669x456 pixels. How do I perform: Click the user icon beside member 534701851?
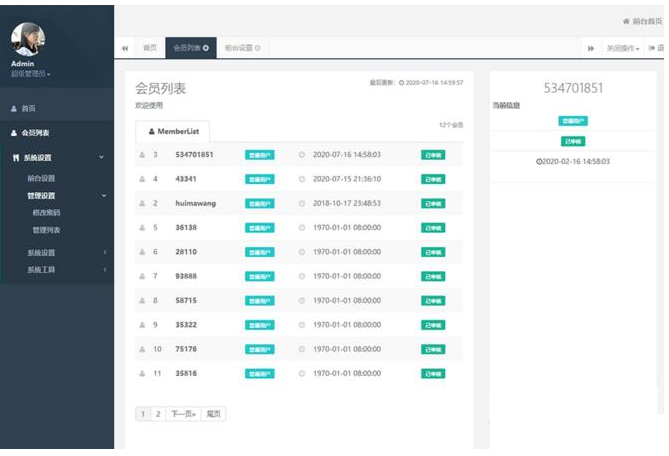(142, 155)
